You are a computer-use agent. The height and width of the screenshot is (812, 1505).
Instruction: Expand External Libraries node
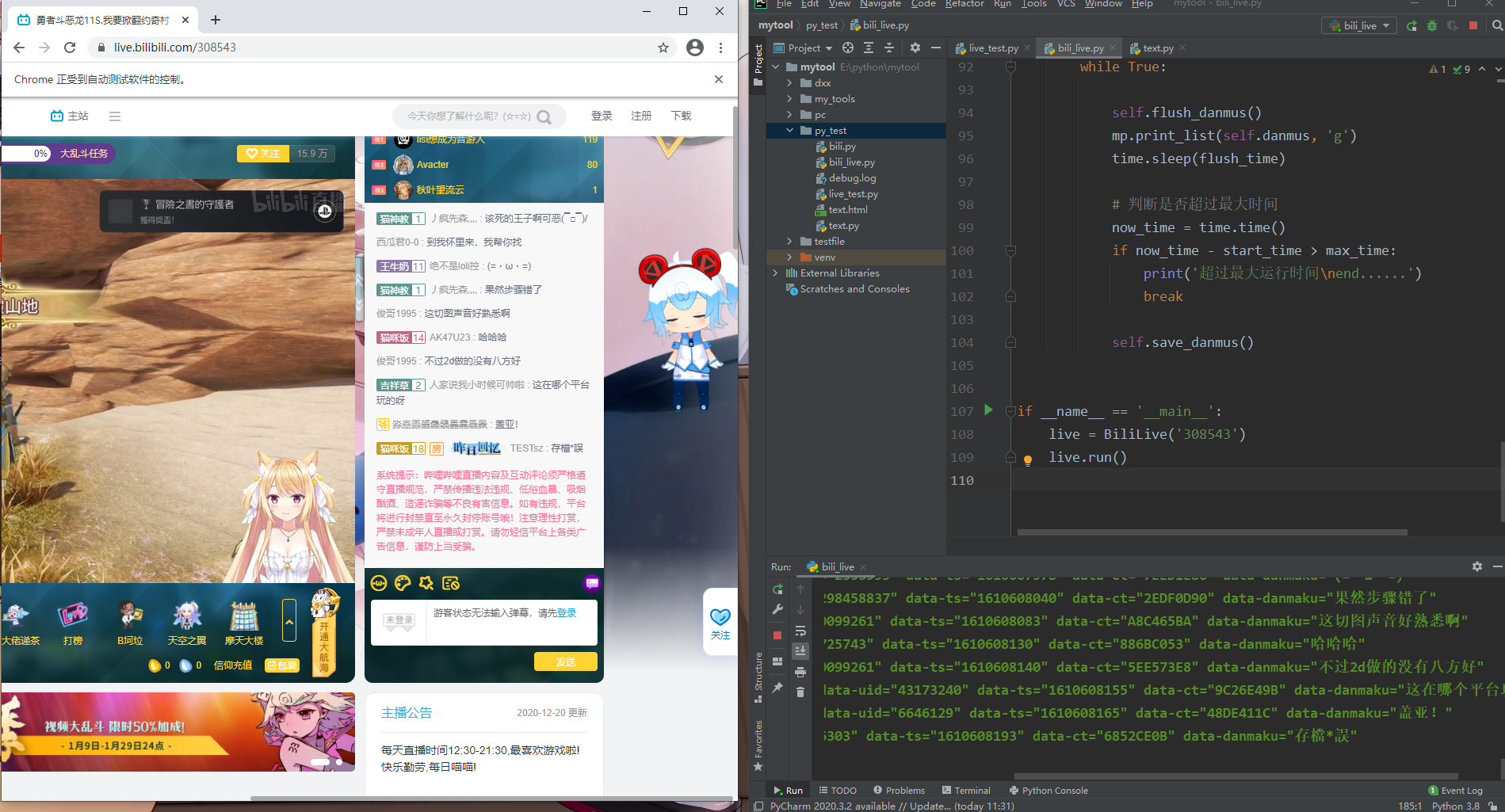click(775, 273)
